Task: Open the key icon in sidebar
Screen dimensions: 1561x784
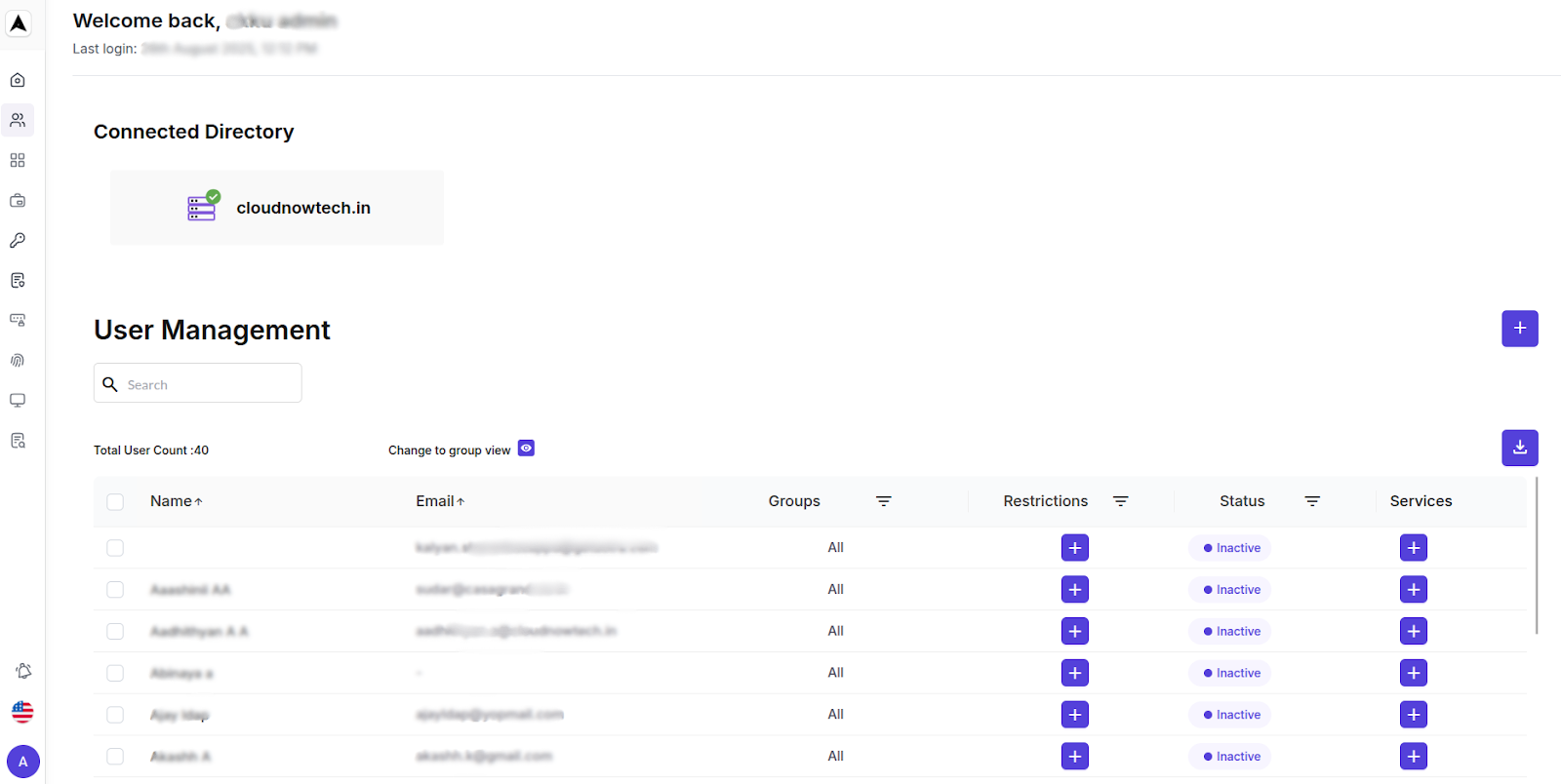Action: (18, 240)
